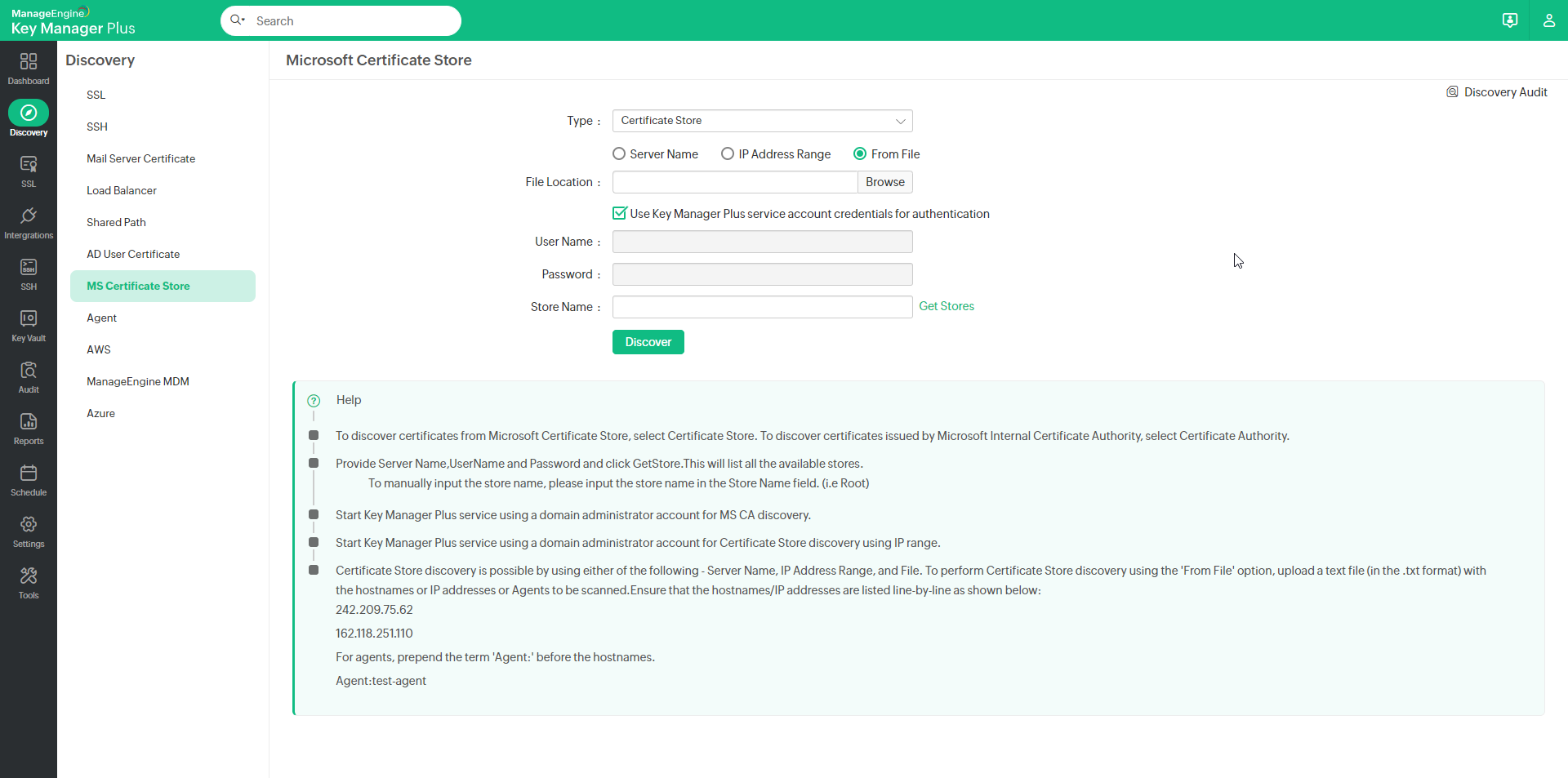Open the user profile icon
The width and height of the screenshot is (1568, 778).
[x=1549, y=20]
